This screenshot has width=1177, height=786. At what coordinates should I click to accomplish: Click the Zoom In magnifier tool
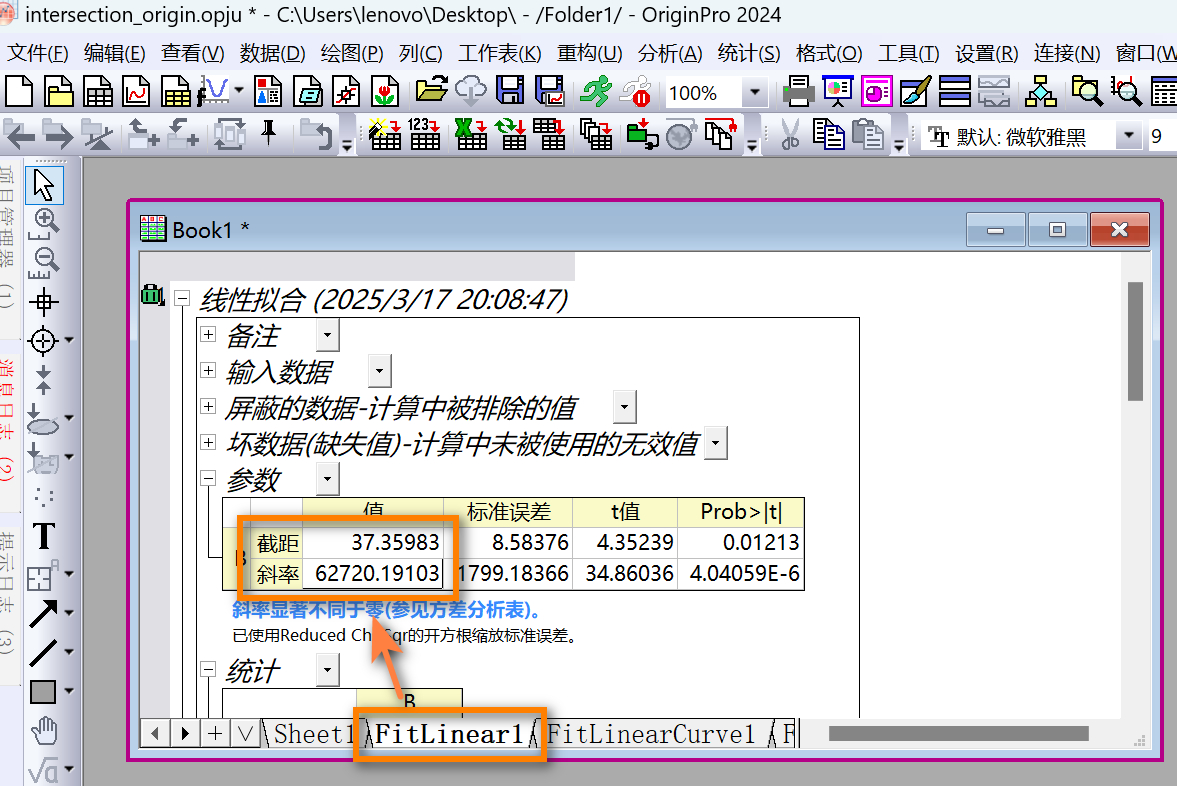44,221
